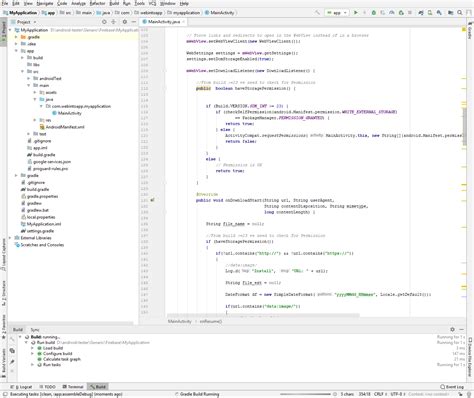474x398 pixels.
Task: Open Project panel settings gear
Action: pos(125,22)
